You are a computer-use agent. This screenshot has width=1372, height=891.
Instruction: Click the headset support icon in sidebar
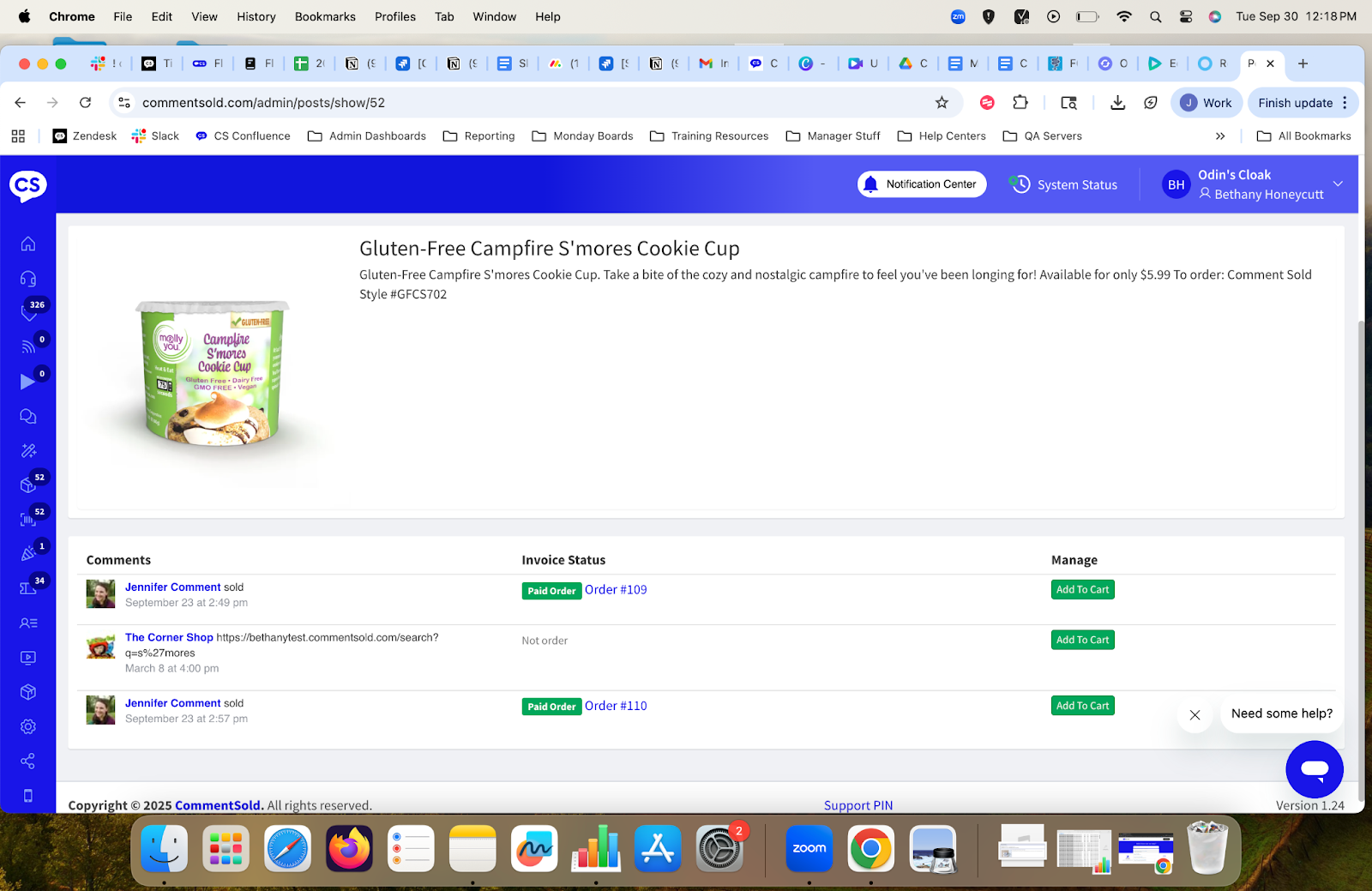click(28, 279)
